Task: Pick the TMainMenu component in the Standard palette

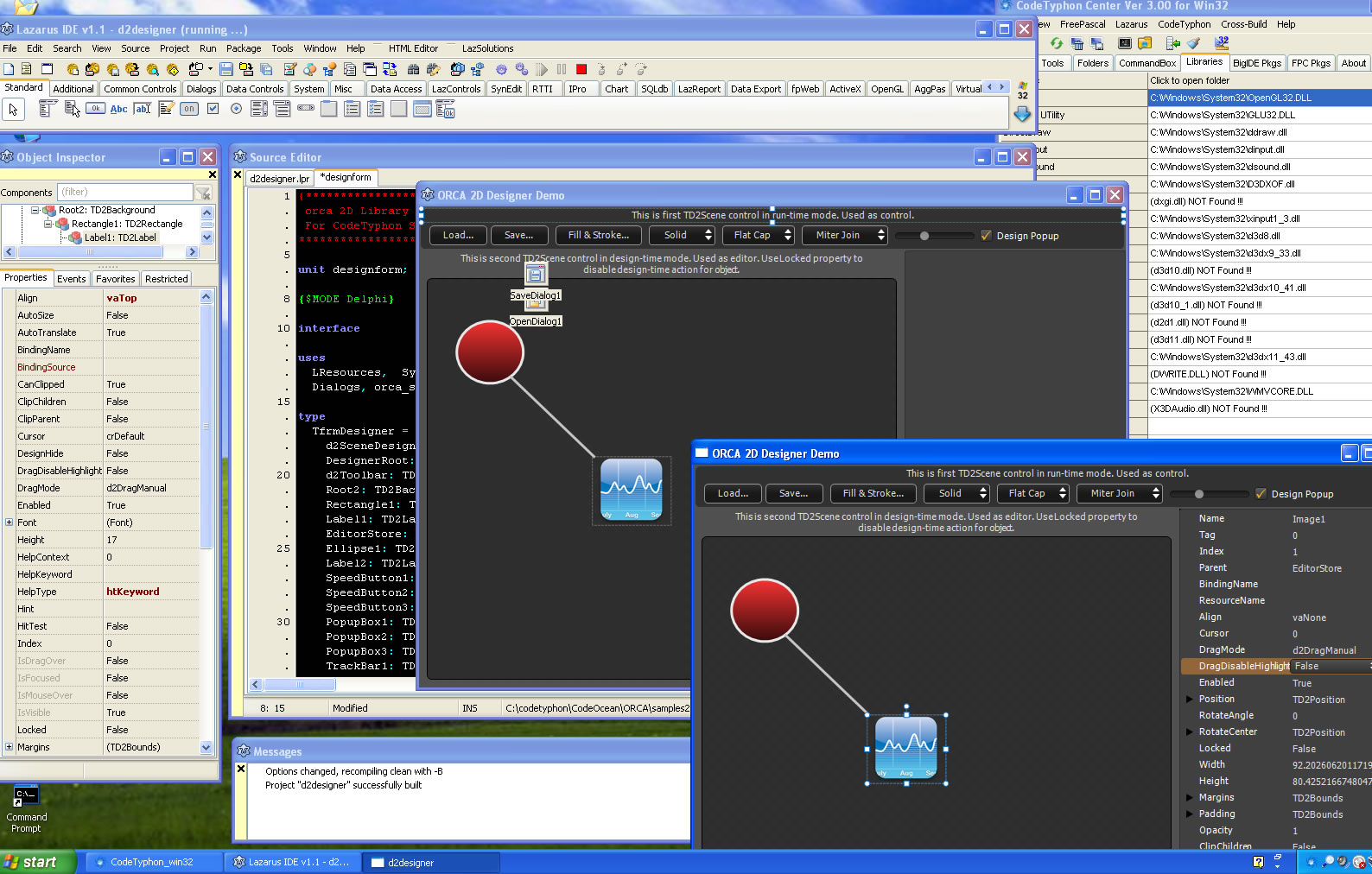Action: click(x=48, y=109)
